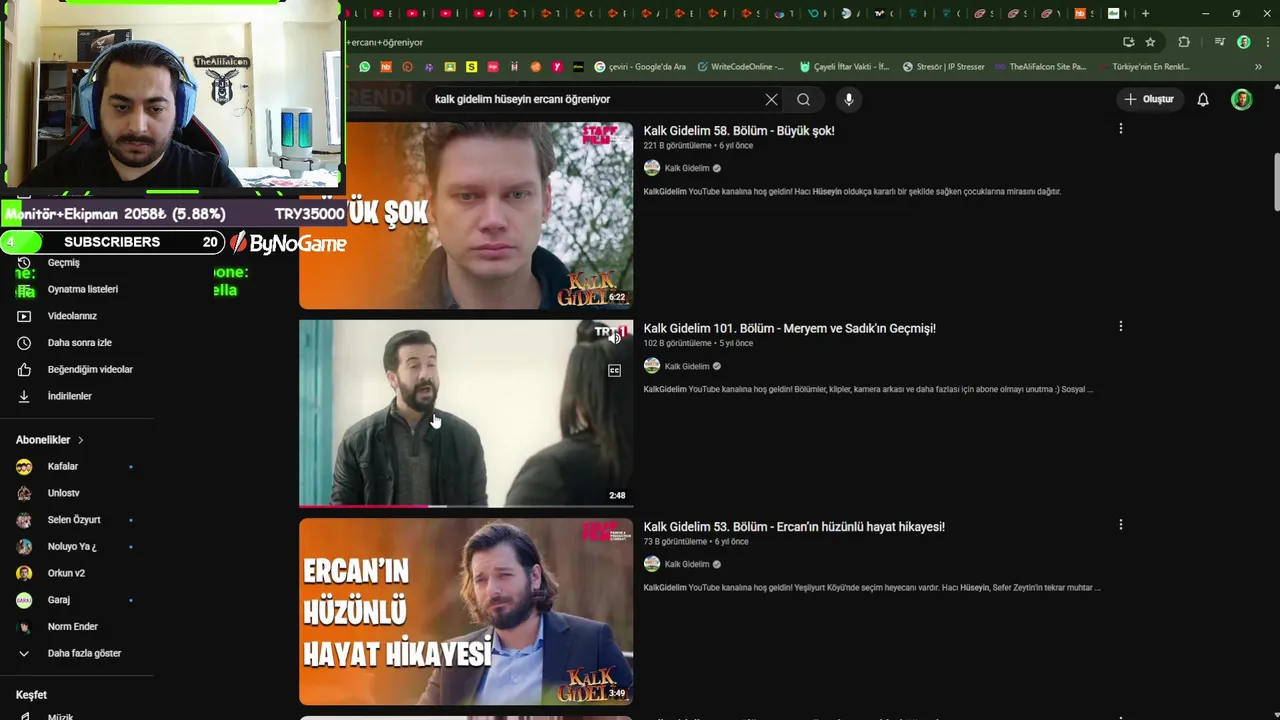The image size is (1280, 720).
Task: Open Müzik under Keşfet
Action: pos(60,716)
